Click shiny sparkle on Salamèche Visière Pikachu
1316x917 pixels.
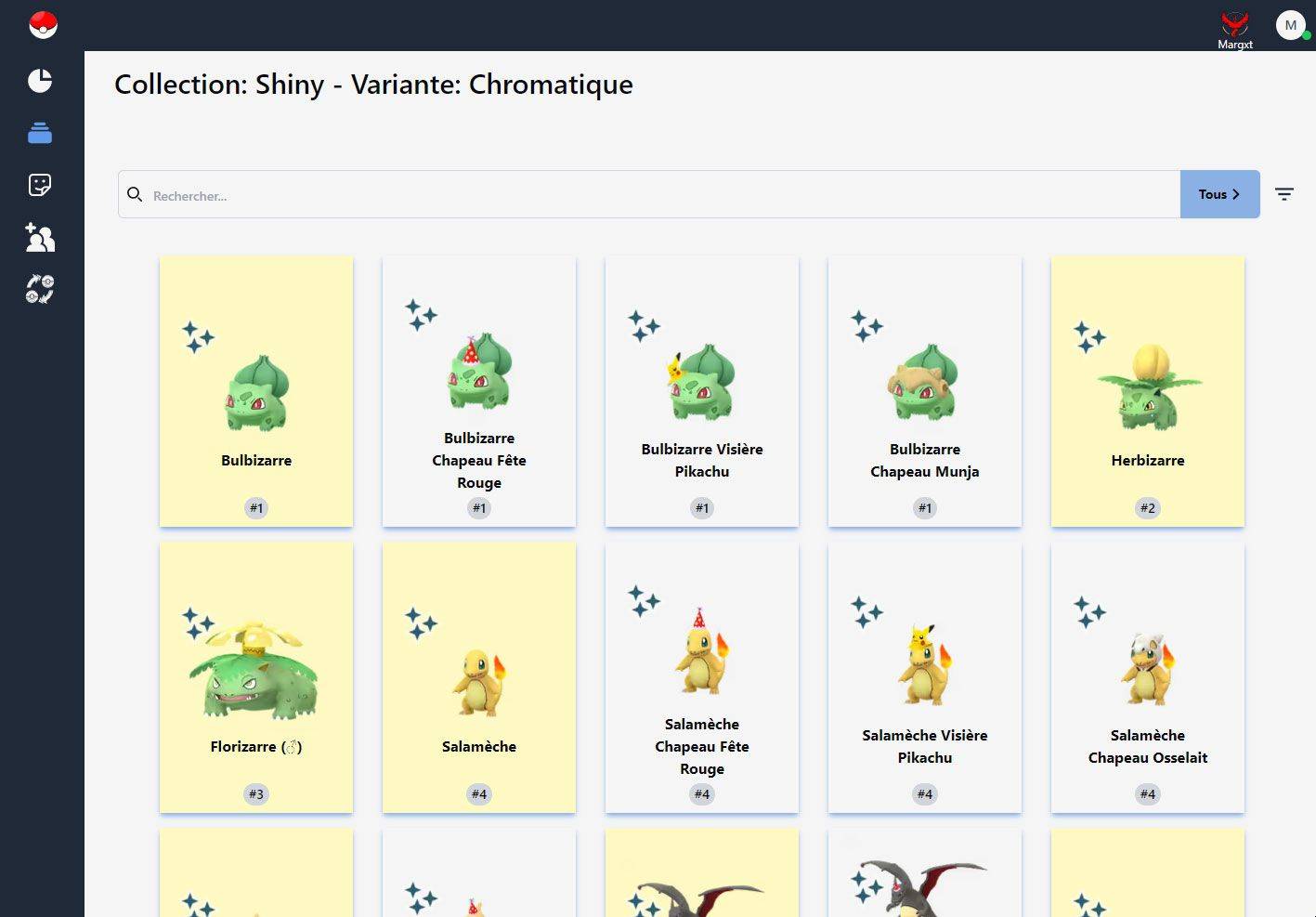tap(866, 612)
